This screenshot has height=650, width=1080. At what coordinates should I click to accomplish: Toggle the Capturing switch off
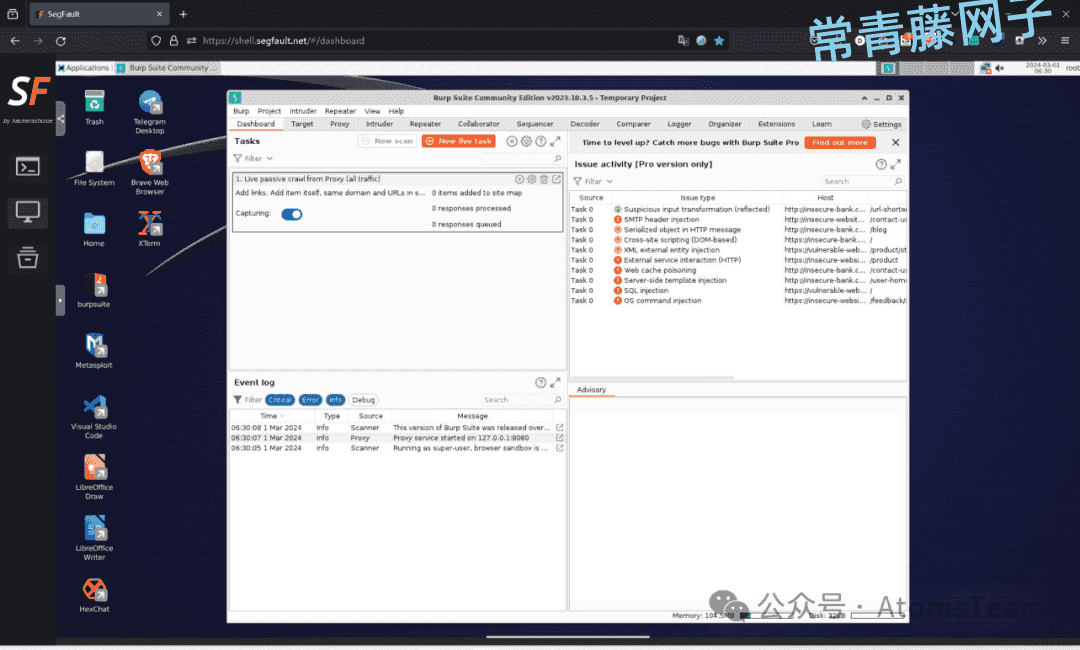[292, 214]
